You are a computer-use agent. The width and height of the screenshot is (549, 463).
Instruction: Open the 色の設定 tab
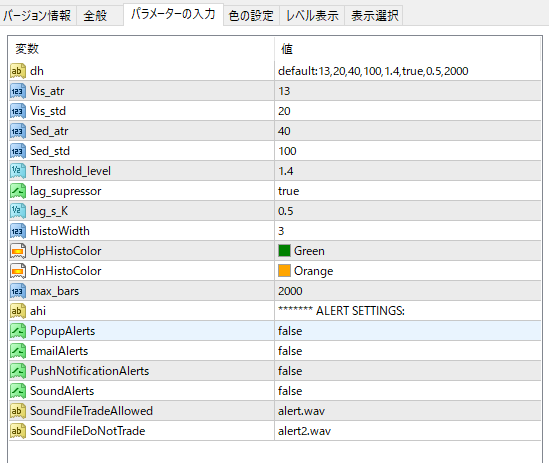click(x=251, y=15)
